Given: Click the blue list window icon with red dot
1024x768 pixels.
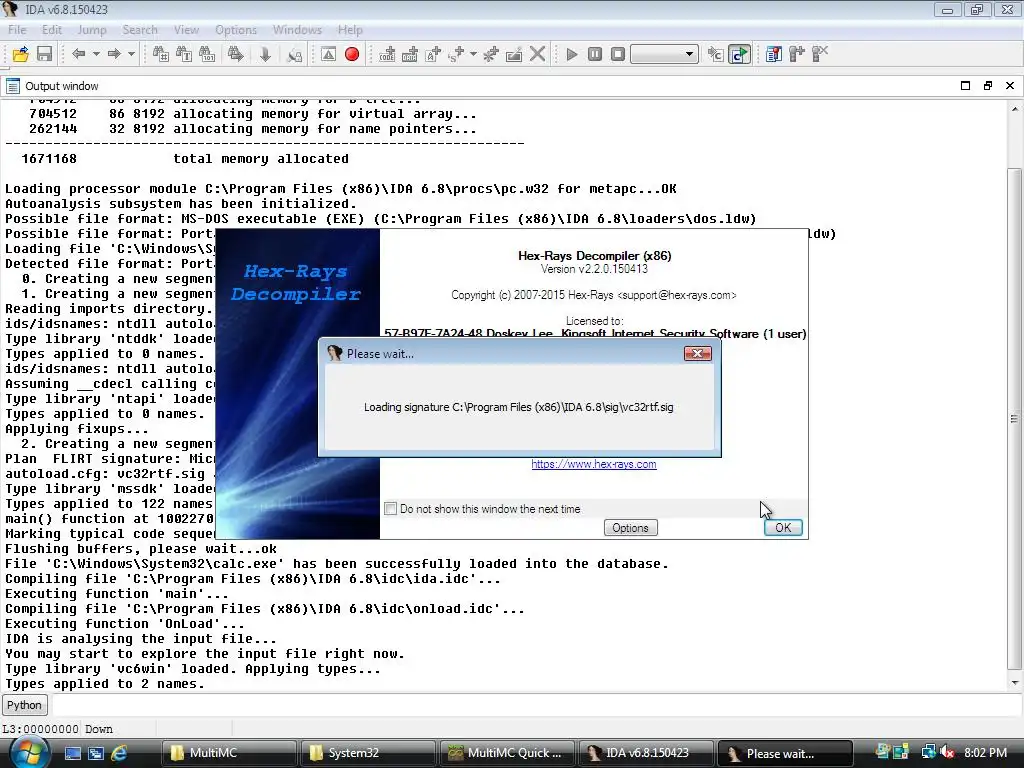Looking at the screenshot, I should coord(774,54).
